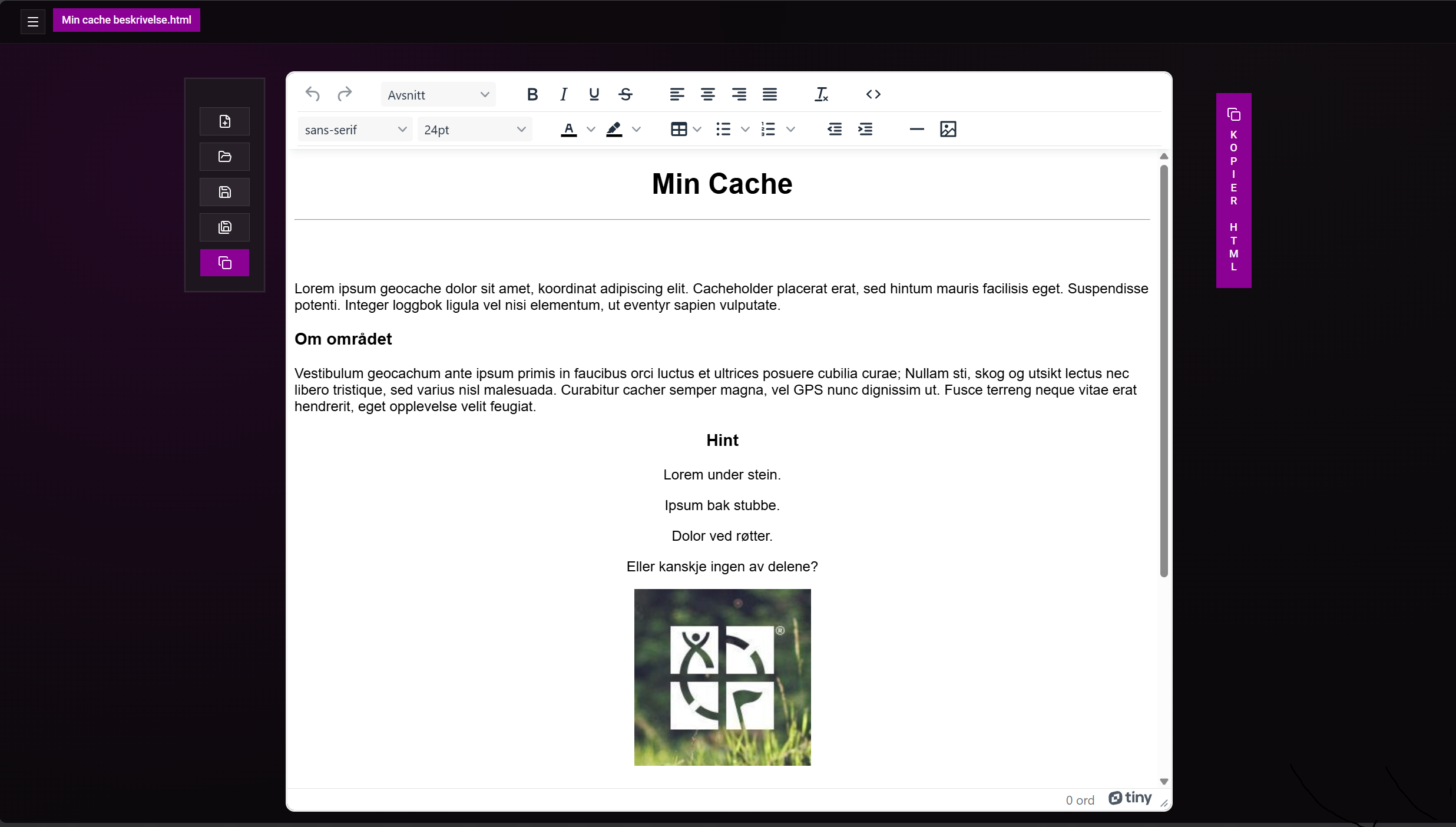Click the editor resize handle
1456x827 pixels.
click(1164, 803)
